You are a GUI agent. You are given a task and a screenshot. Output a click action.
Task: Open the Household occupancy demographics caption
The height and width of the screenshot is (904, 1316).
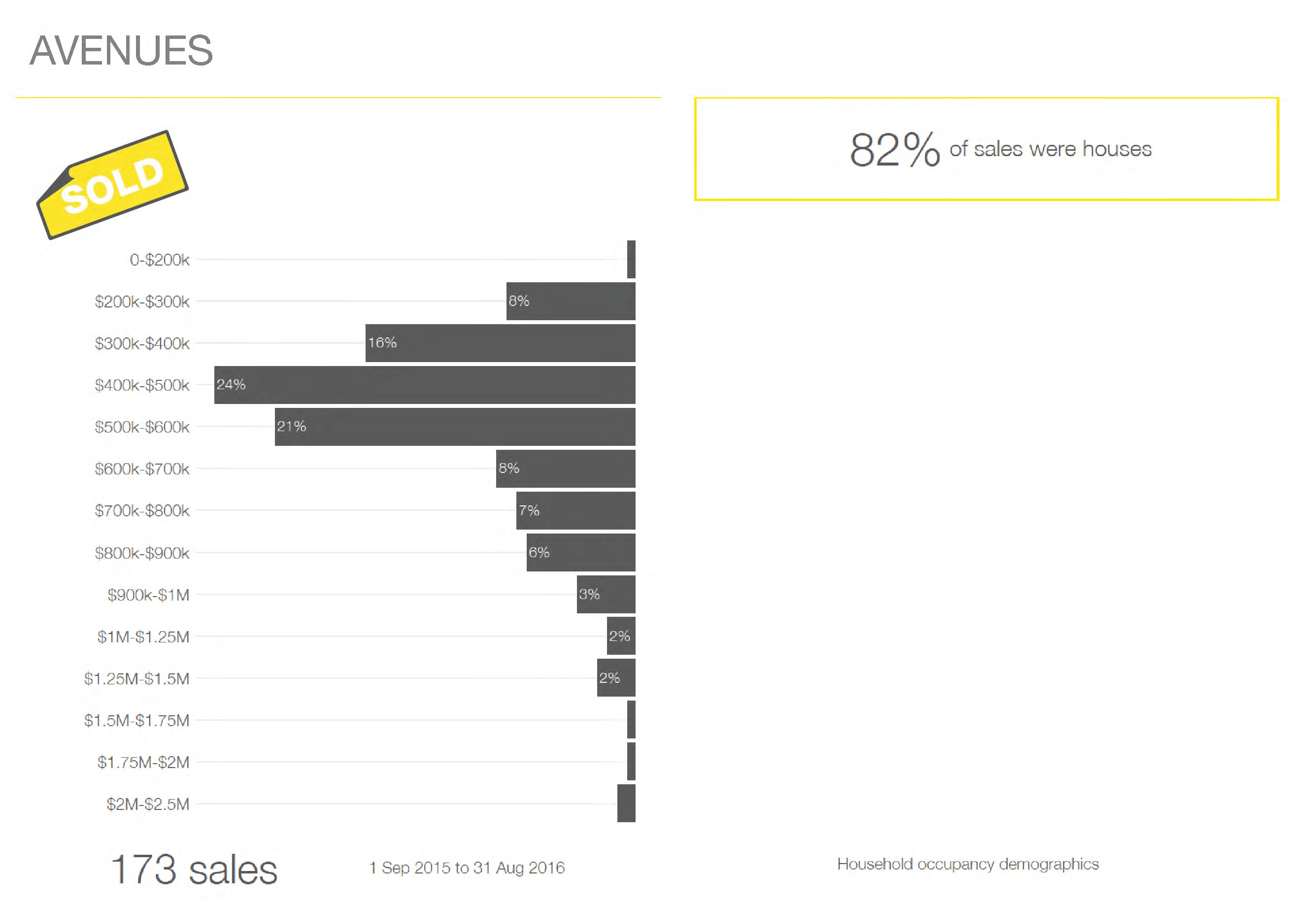point(968,865)
